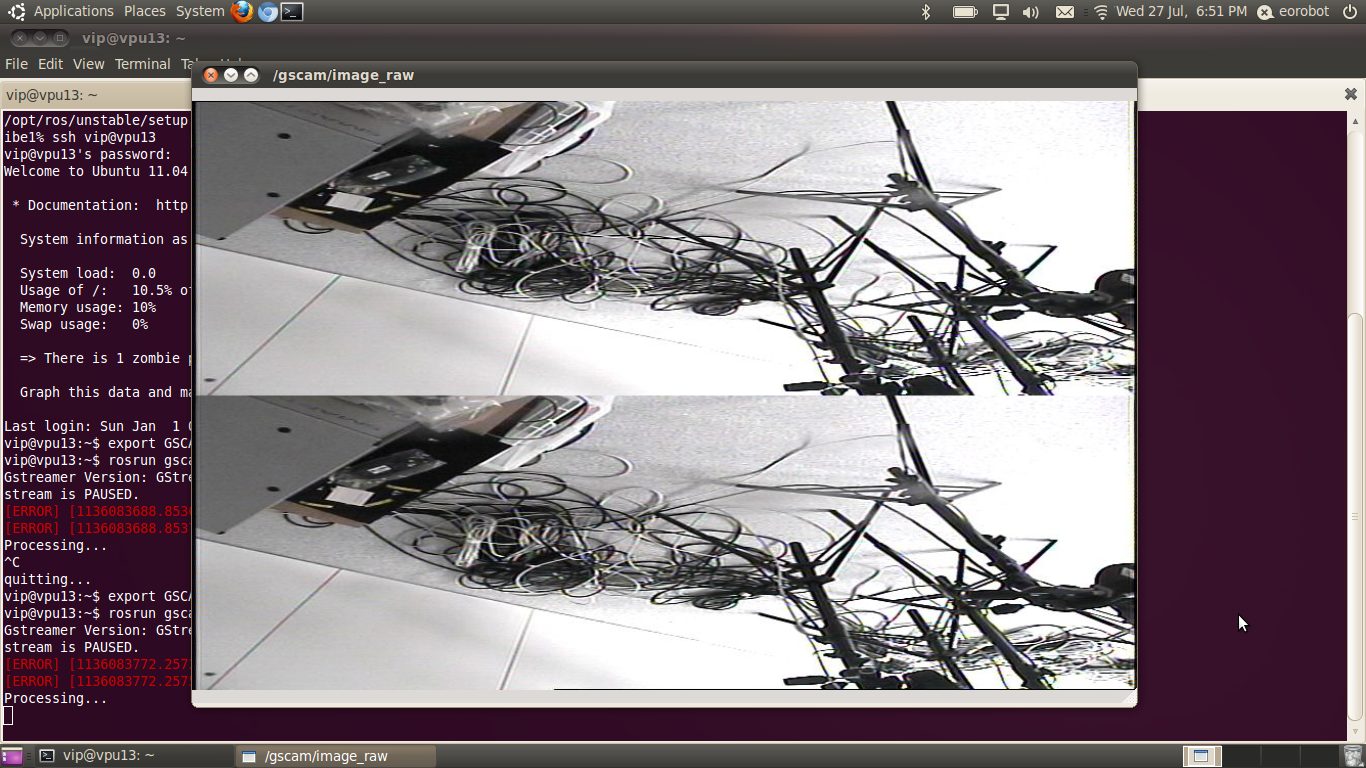Click the power/shutdown icon in the panel
Viewport: 1366px width, 768px height.
(1349, 11)
